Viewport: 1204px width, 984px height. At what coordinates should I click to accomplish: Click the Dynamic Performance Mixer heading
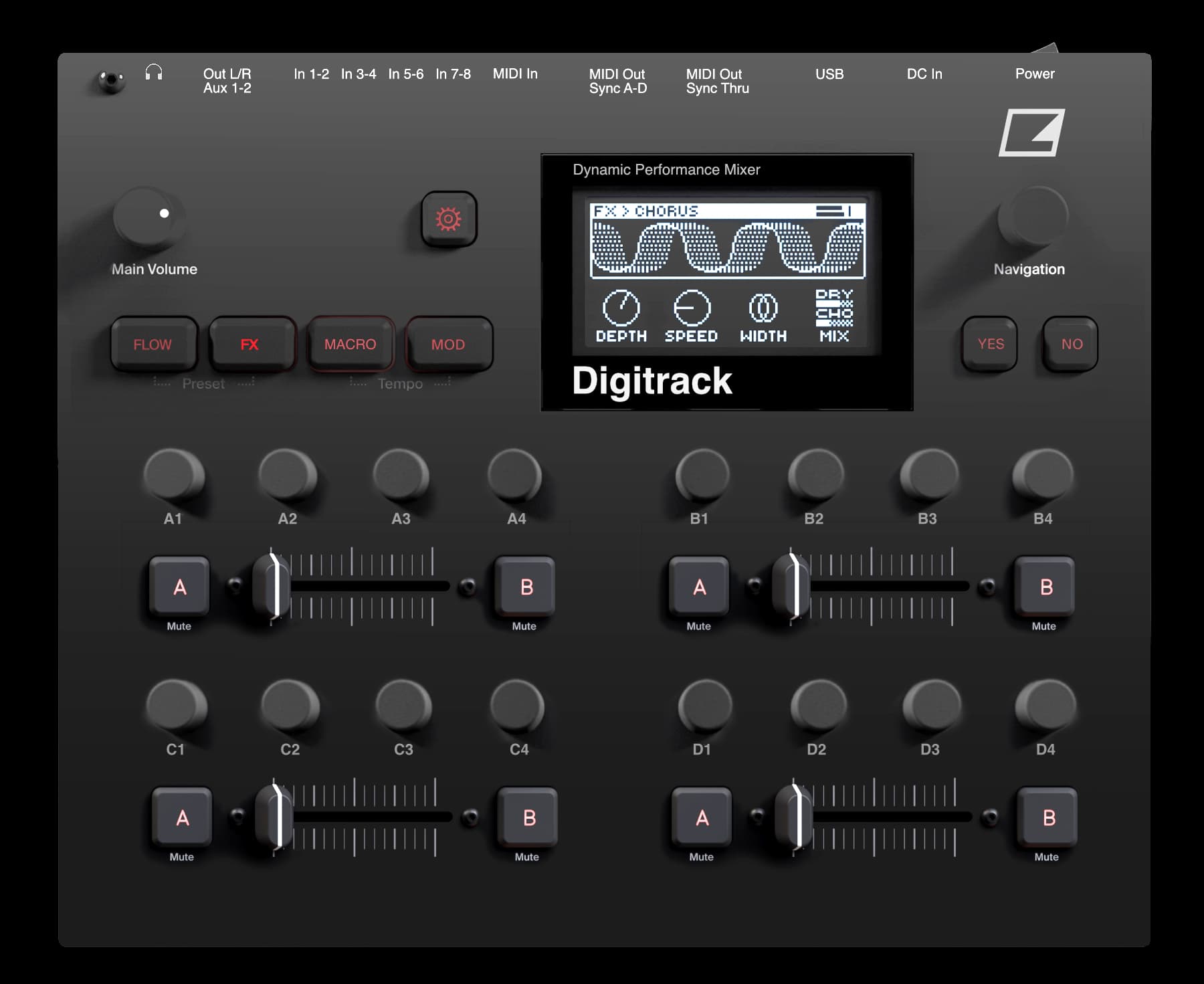[666, 170]
